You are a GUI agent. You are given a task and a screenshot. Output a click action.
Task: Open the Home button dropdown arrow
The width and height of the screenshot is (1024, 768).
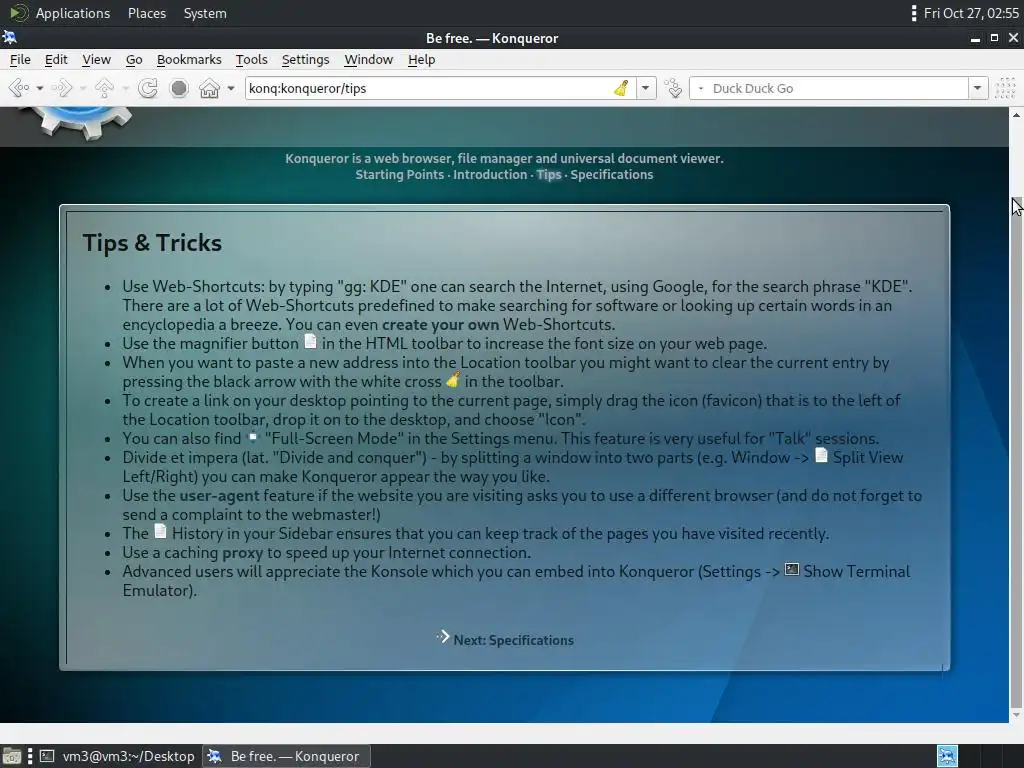tap(231, 88)
